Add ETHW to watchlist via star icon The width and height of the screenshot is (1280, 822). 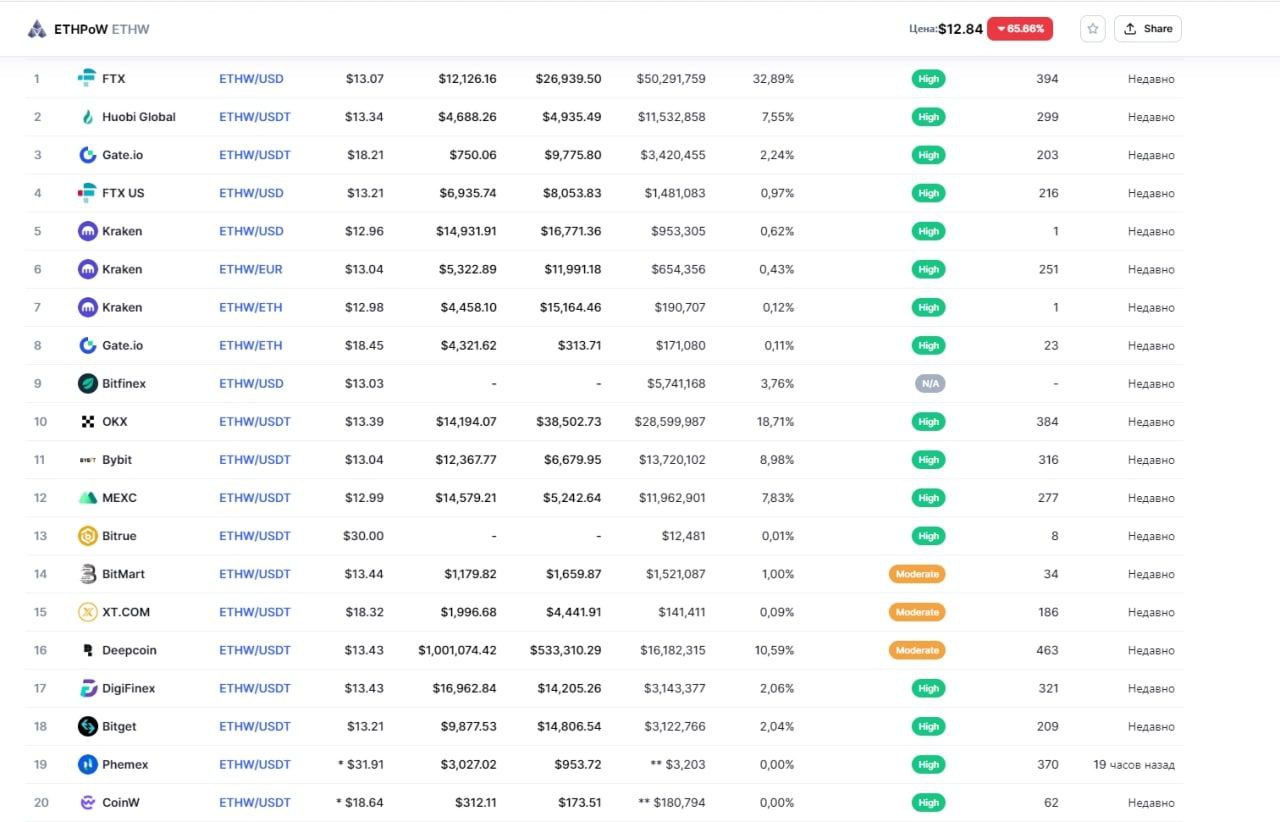tap(1093, 29)
